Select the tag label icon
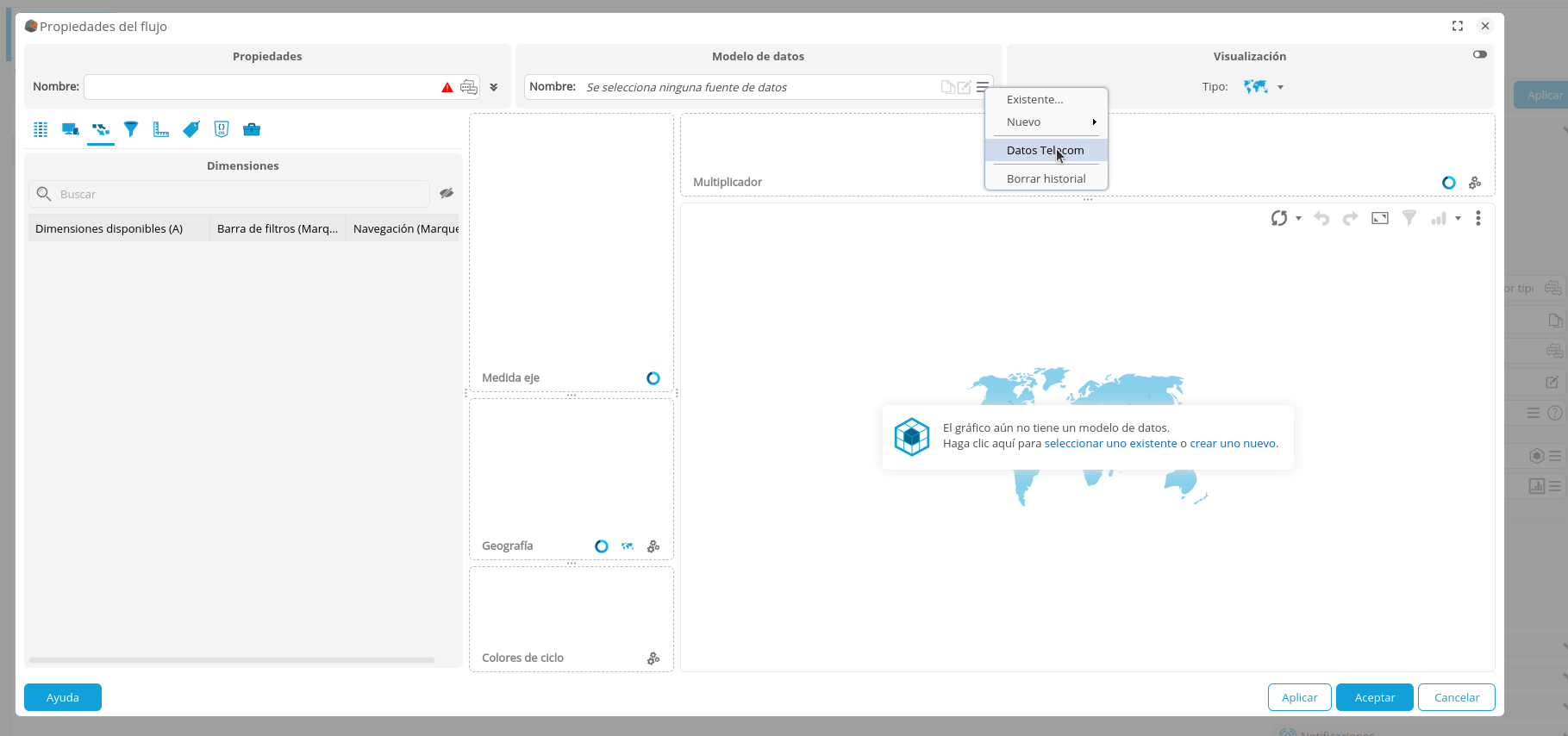1568x736 pixels. [191, 129]
